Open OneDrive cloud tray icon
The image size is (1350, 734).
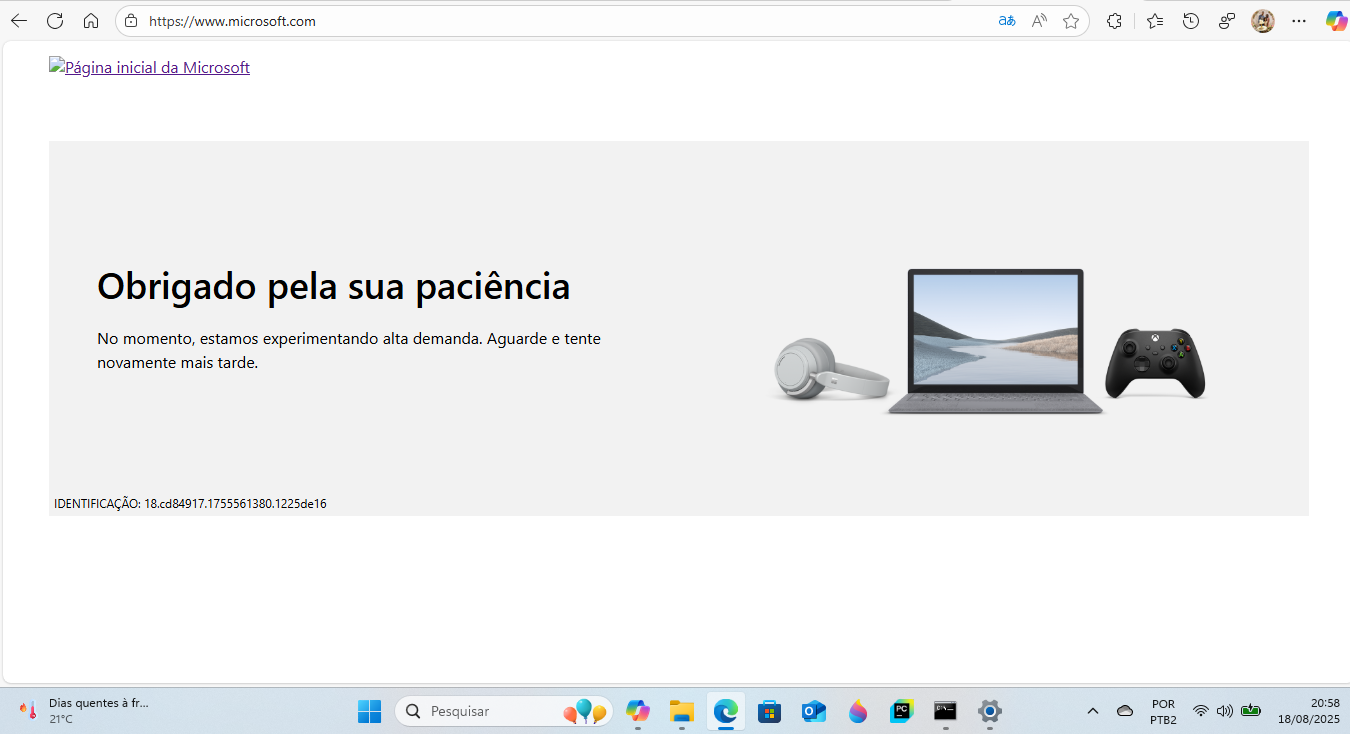(x=1125, y=711)
